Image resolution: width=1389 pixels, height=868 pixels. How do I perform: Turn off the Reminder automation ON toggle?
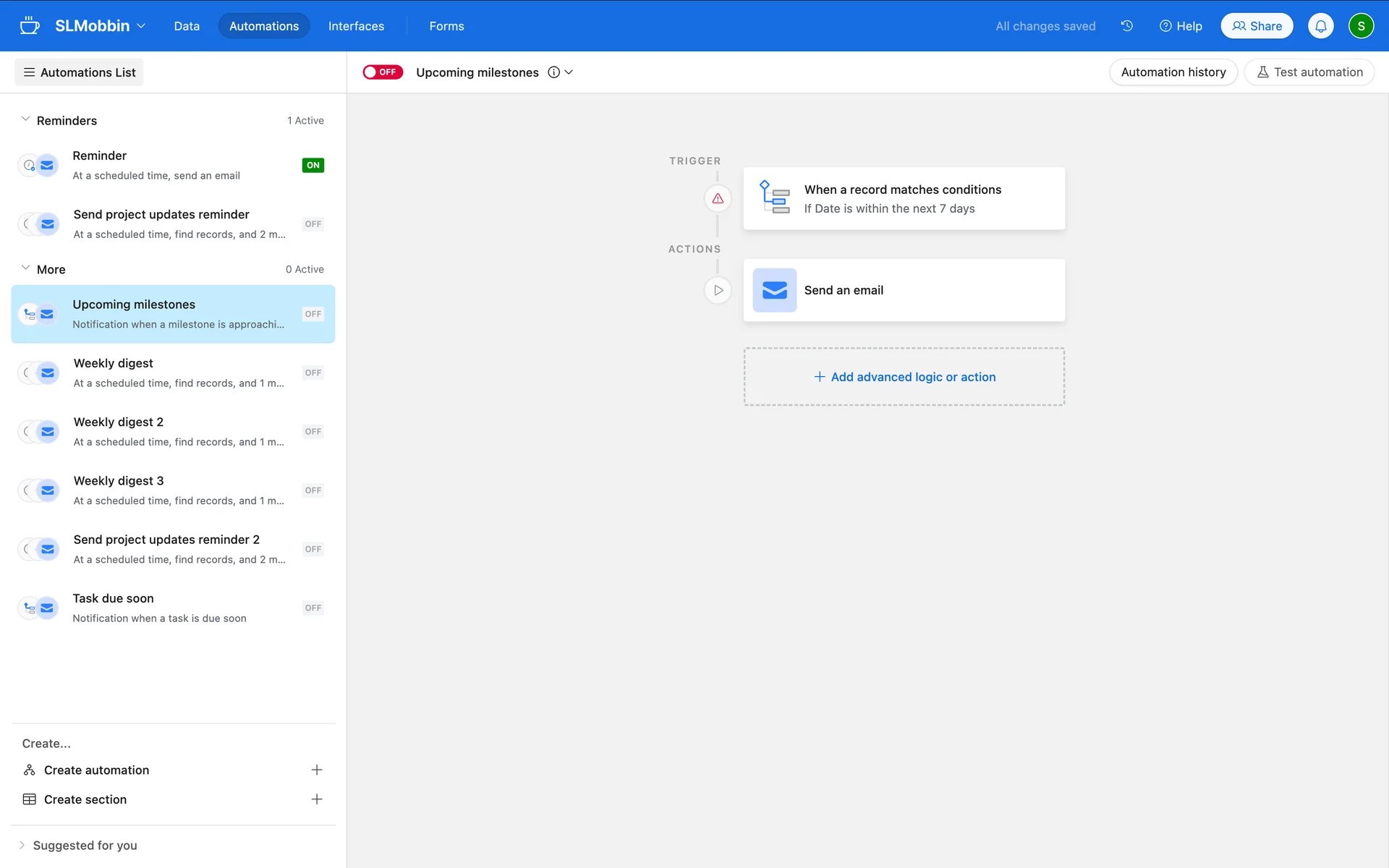313,166
